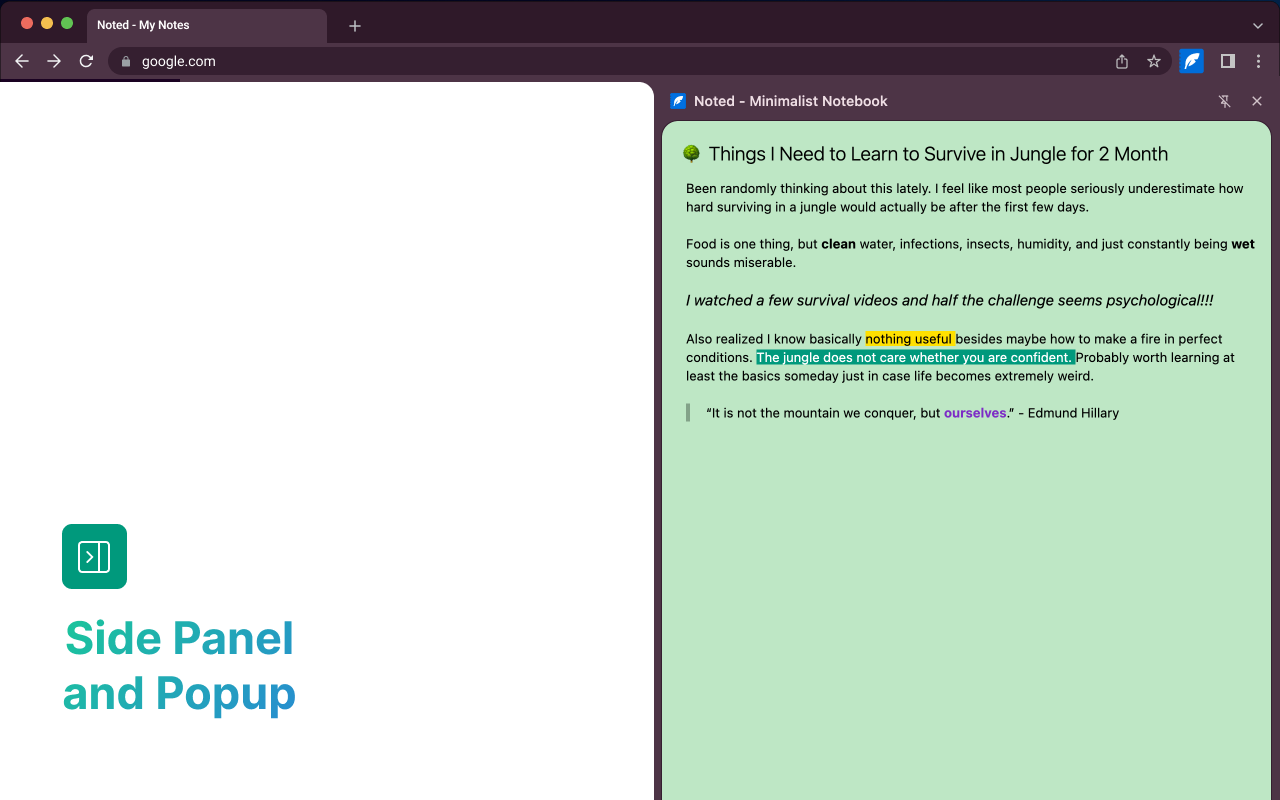Go back with the back arrow

[x=22, y=61]
